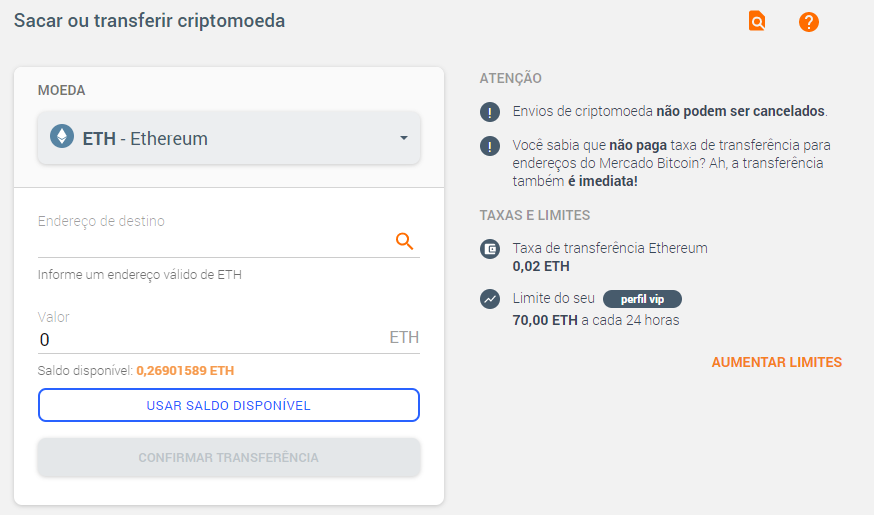874x515 pixels.
Task: Click the ETH unit label in Valor field
Action: click(x=404, y=337)
